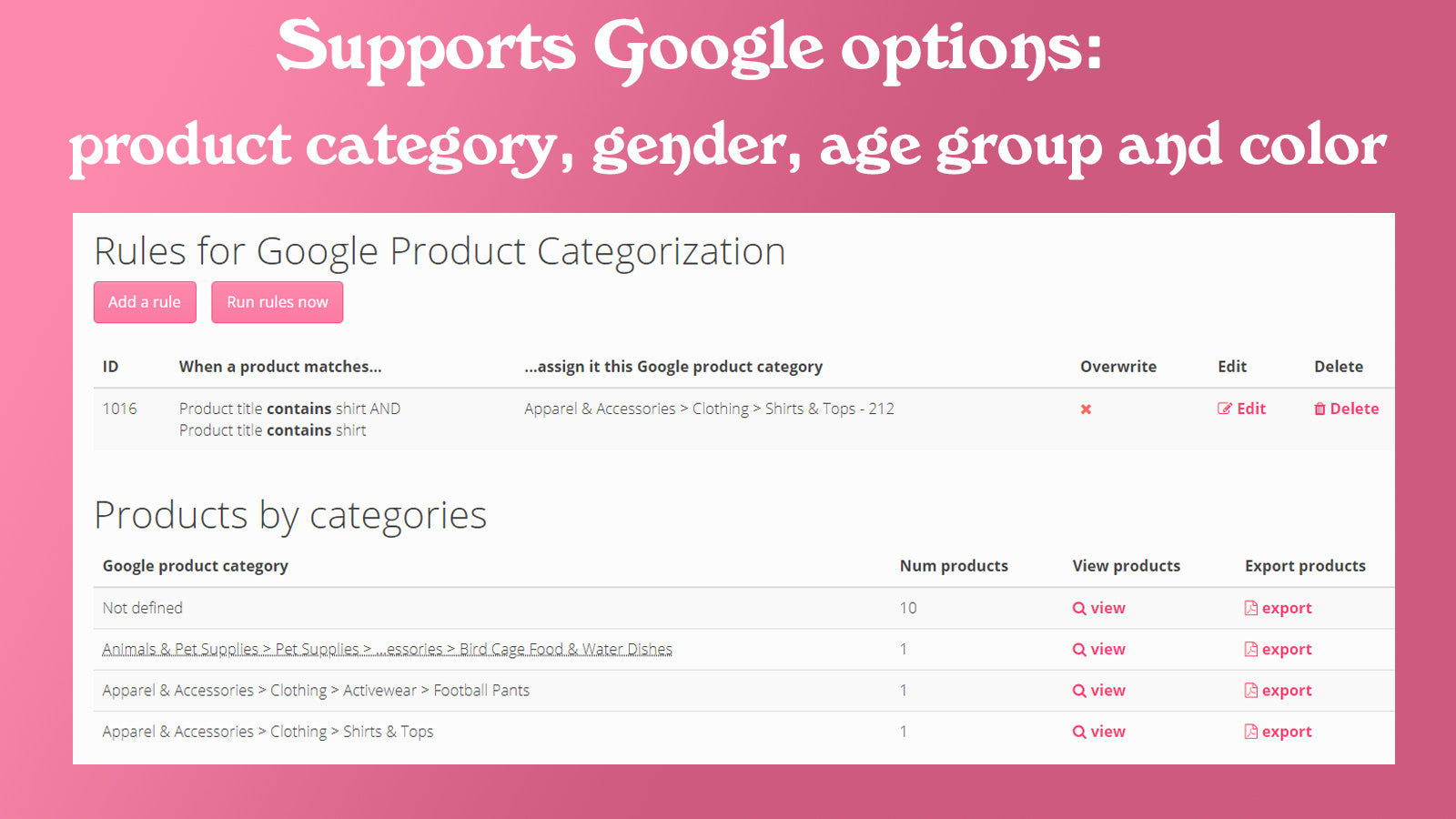The image size is (1456, 819).
Task: Click the Export products column header
Action: tap(1305, 565)
